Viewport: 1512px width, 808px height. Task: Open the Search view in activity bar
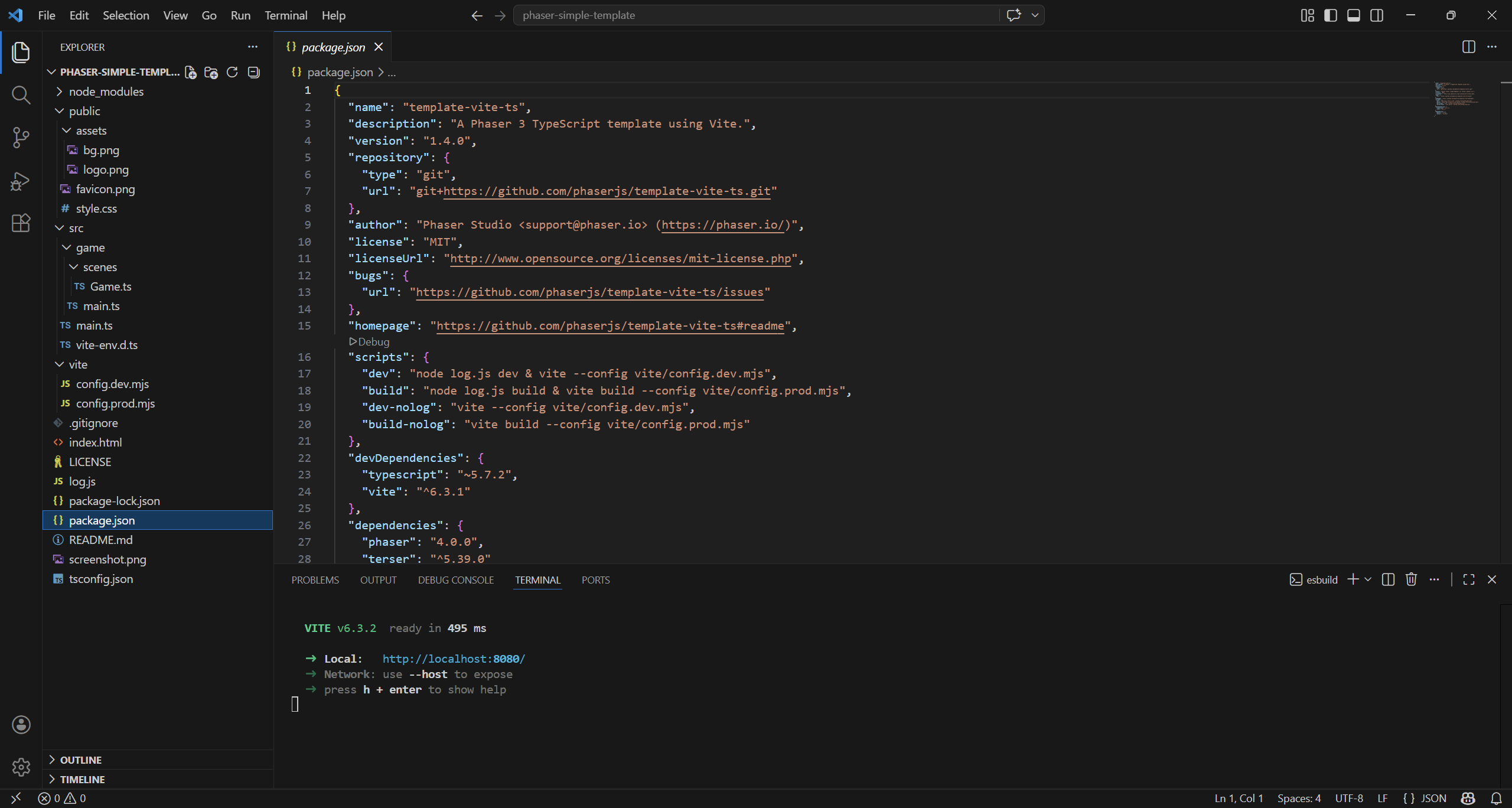click(x=21, y=95)
